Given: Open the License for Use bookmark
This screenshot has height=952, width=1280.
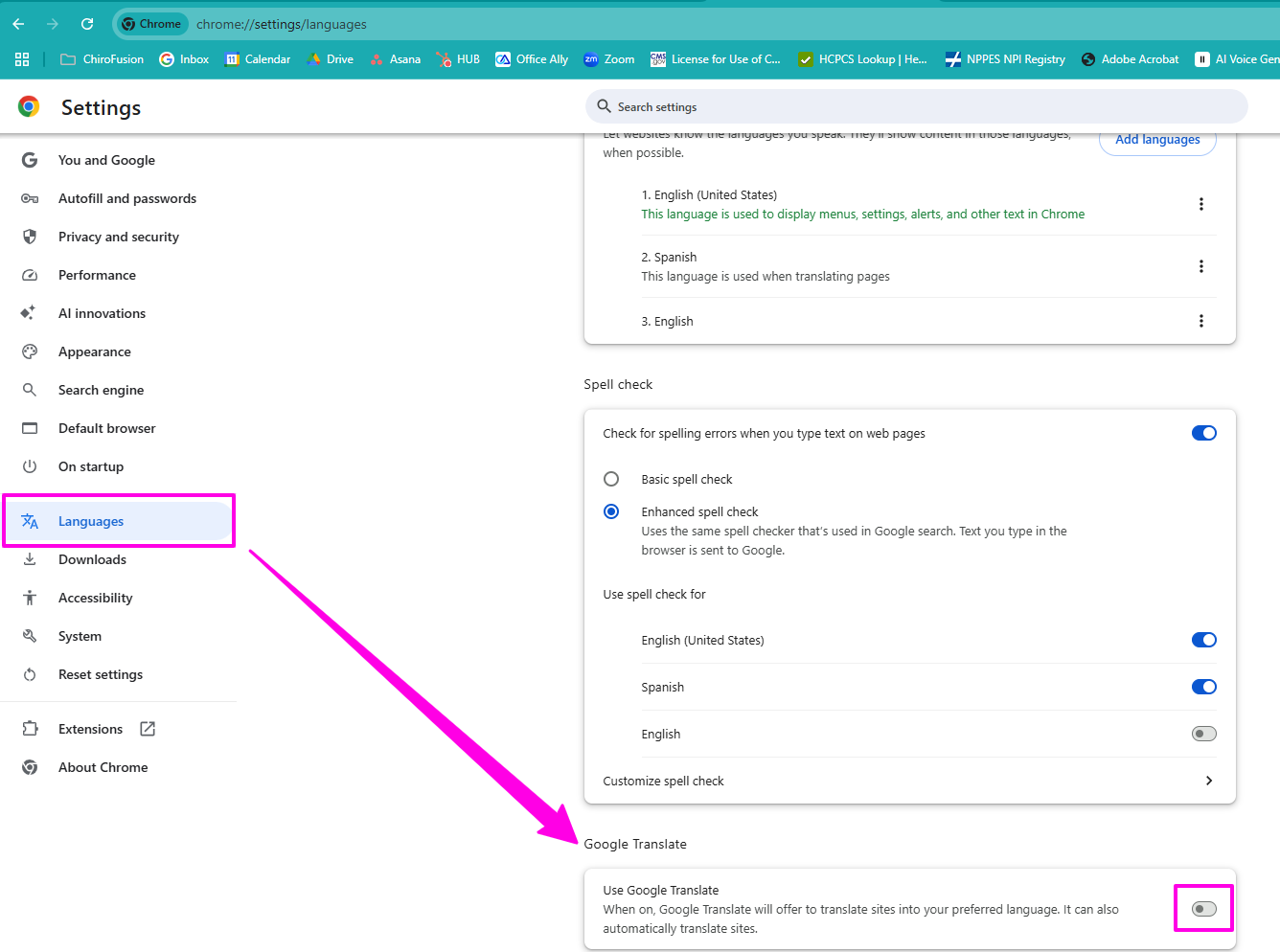Looking at the screenshot, I should pos(716,59).
